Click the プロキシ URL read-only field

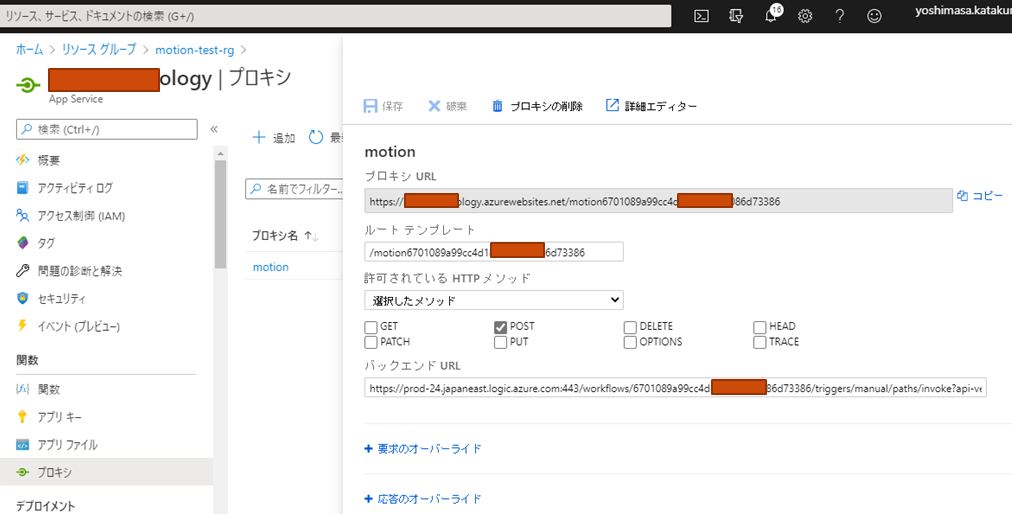[x=658, y=201]
